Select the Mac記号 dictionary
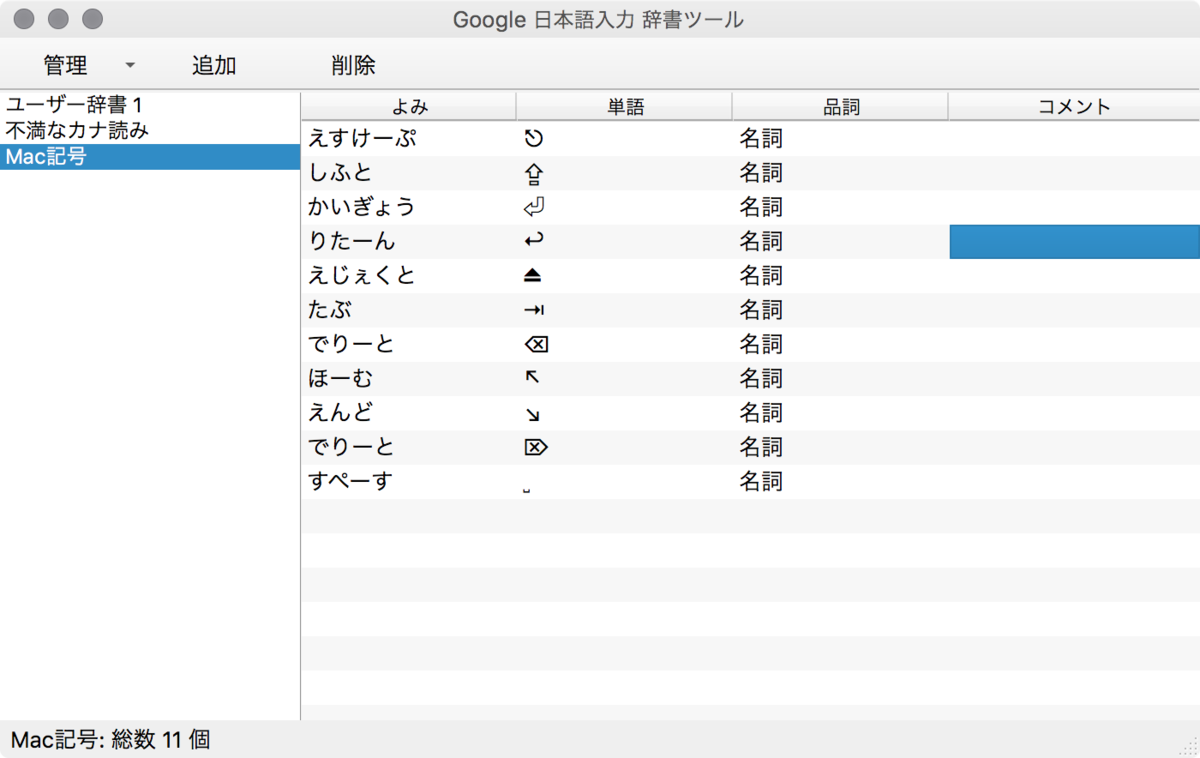1200x758 pixels. click(x=150, y=156)
